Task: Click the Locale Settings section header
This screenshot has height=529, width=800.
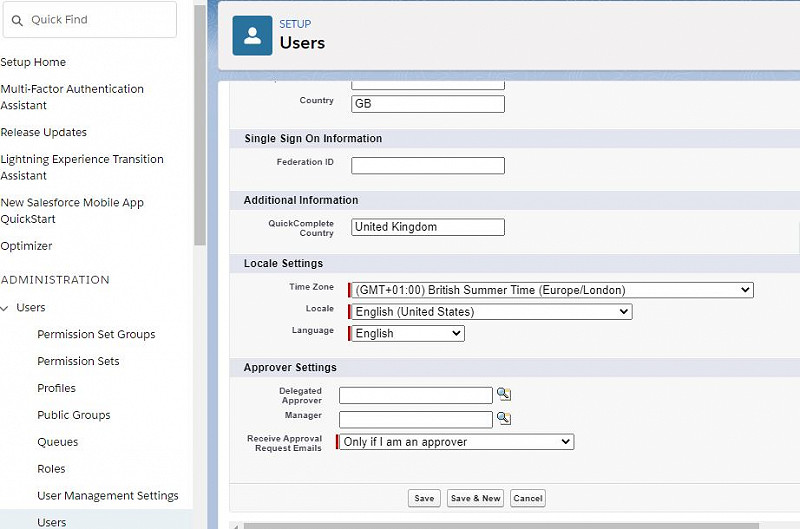Action: [x=283, y=264]
